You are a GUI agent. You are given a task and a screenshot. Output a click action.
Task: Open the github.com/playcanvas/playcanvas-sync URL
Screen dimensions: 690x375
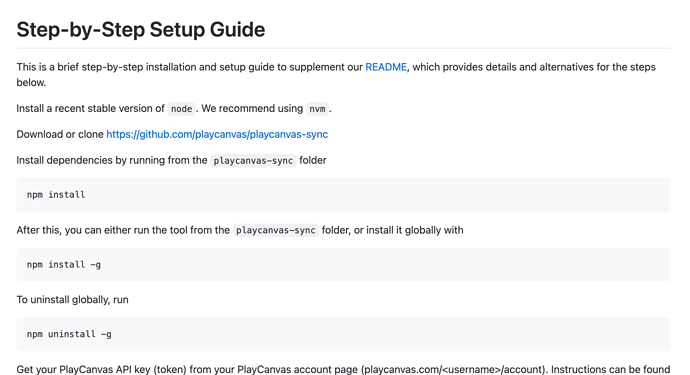pyautogui.click(x=217, y=134)
